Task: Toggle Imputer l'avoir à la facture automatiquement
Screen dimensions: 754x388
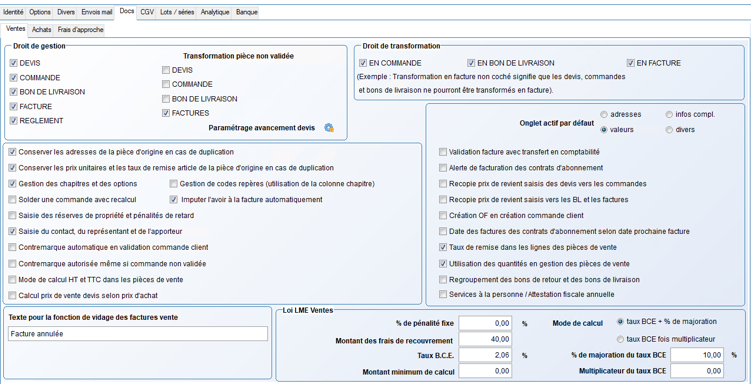Action: coord(174,200)
